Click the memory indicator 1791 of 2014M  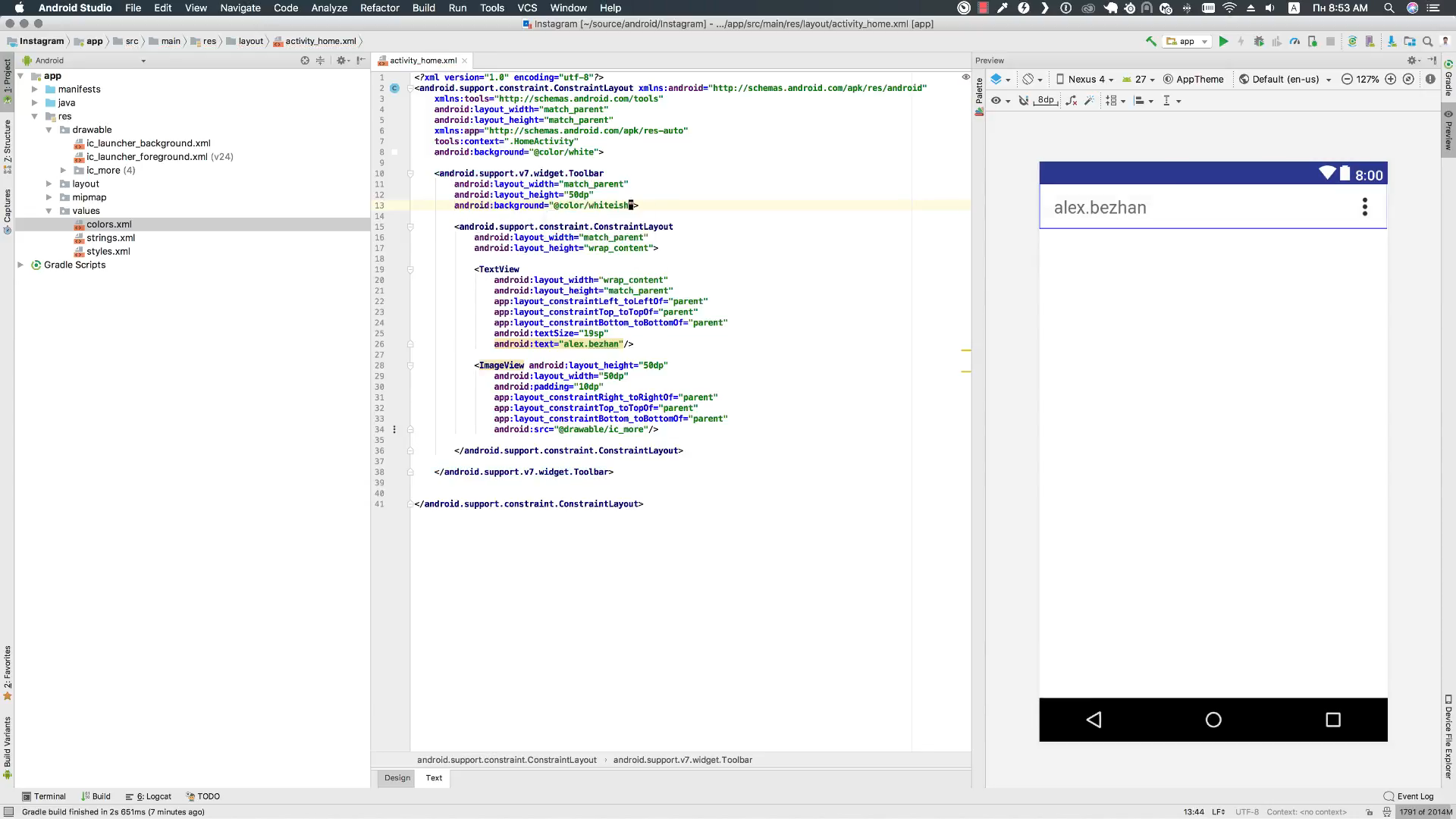pos(1426,812)
